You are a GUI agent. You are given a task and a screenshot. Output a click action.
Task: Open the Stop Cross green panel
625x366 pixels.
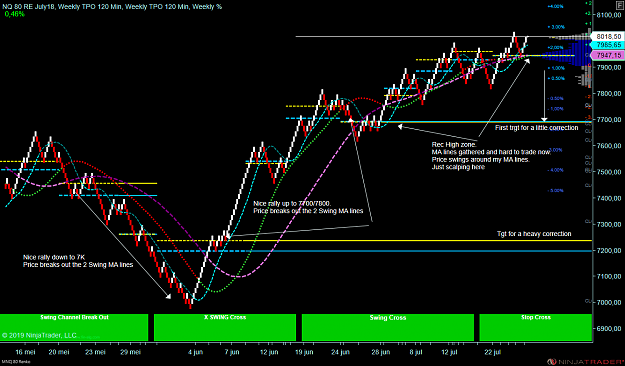[x=536, y=328]
